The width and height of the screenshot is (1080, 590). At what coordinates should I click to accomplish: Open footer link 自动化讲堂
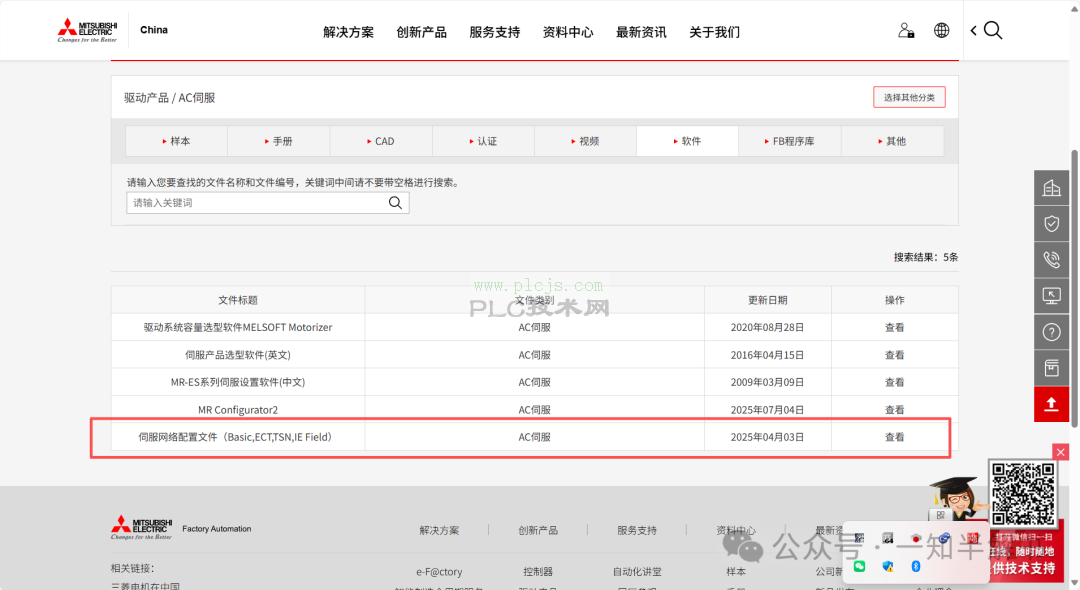(637, 571)
